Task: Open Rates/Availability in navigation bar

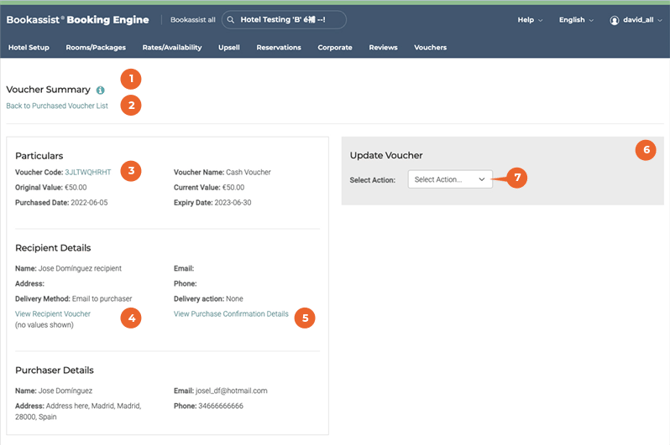Action: coord(172,47)
